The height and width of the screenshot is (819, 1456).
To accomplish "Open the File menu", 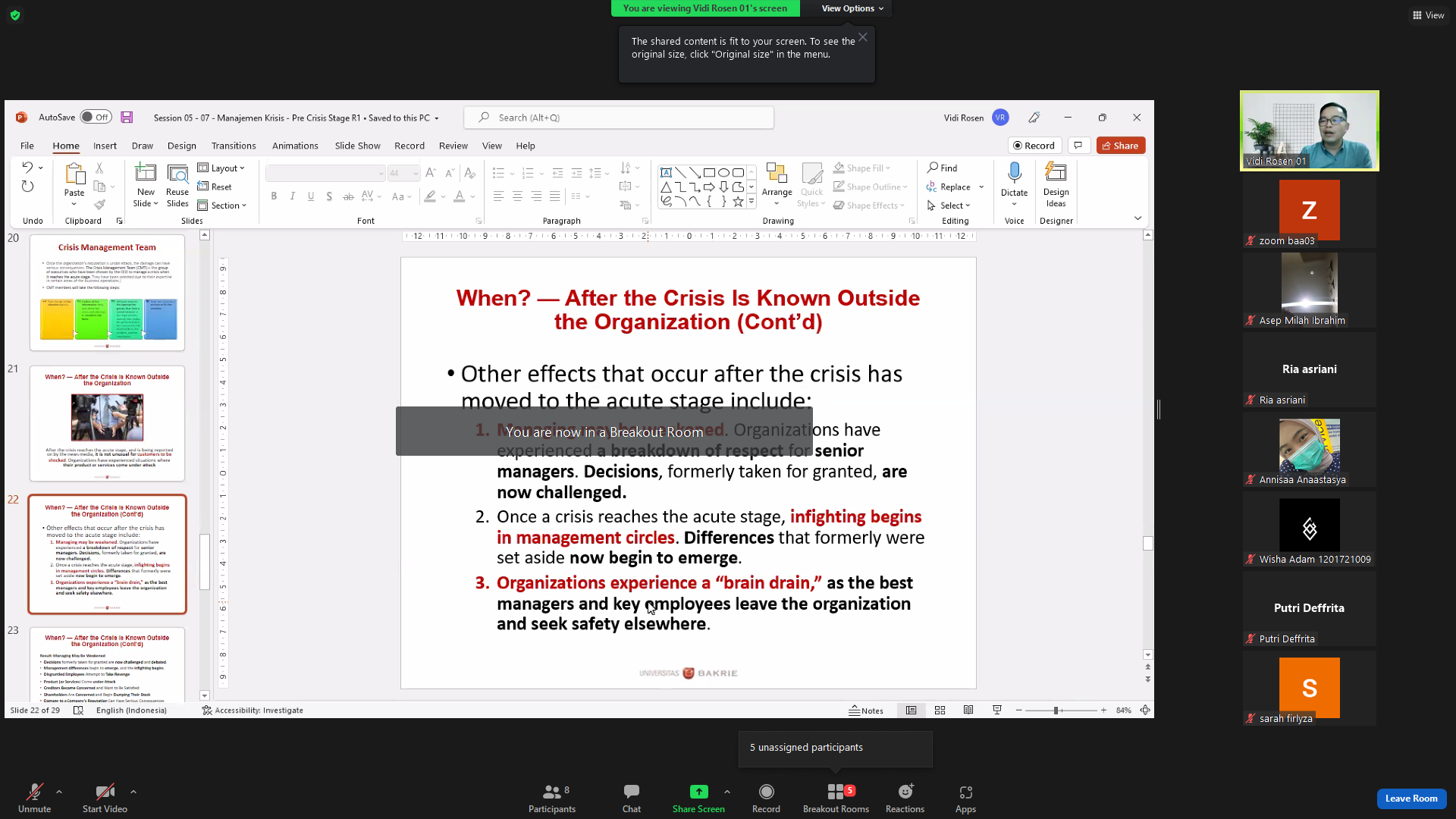I will [27, 146].
